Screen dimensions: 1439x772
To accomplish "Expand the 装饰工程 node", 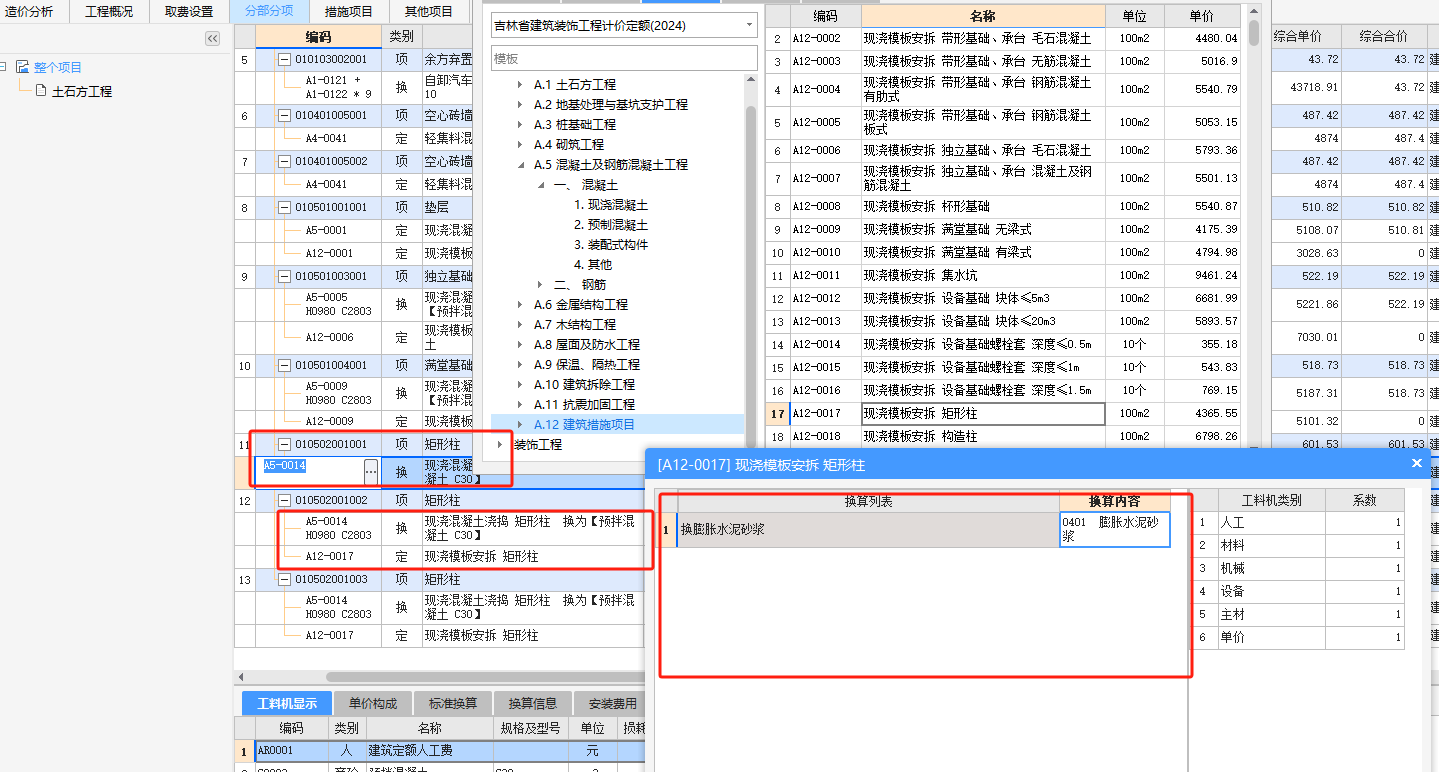I will [x=500, y=445].
